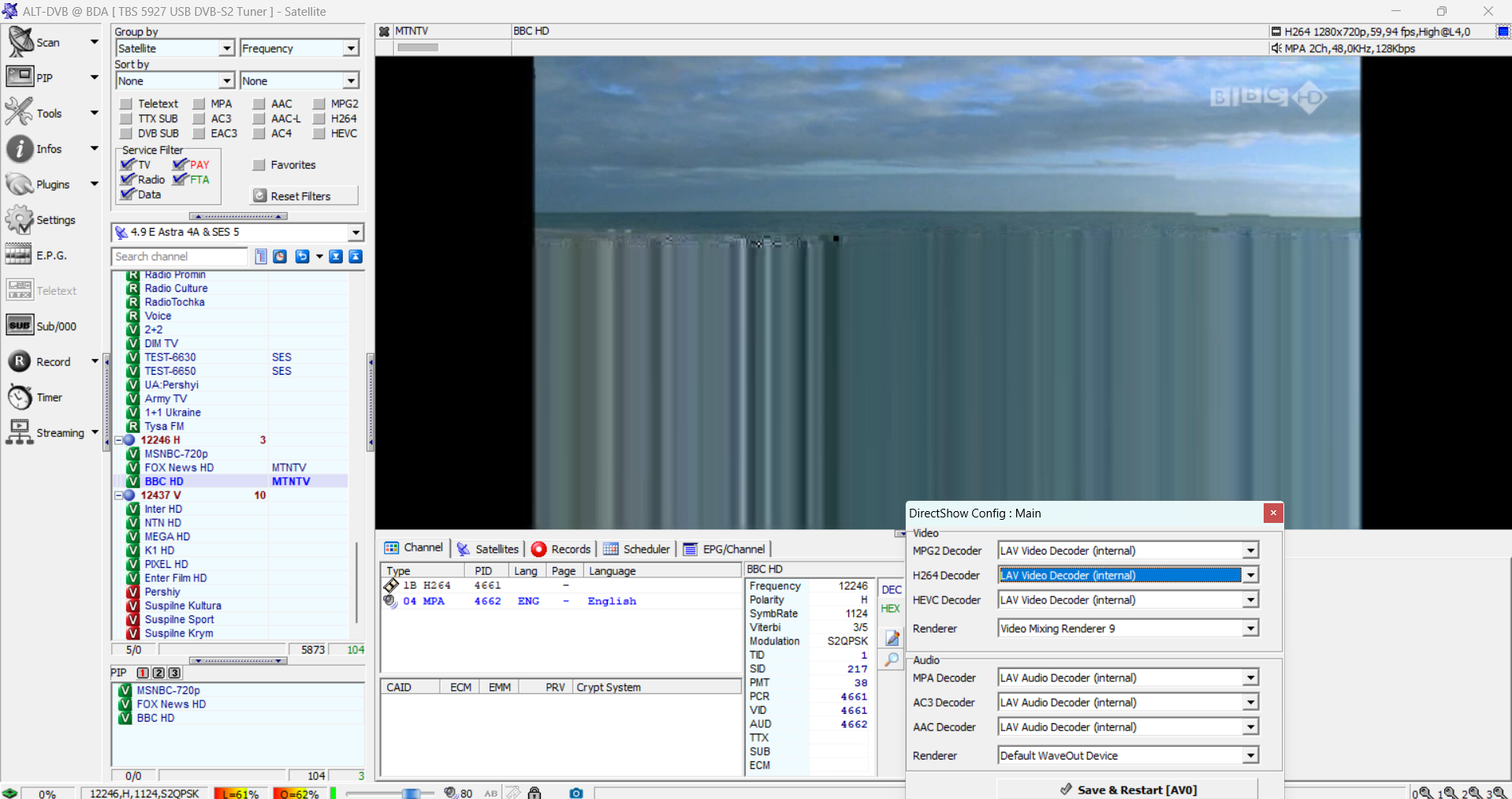The image size is (1512, 799).
Task: Enable the AAC filter checkbox
Action: 259,103
